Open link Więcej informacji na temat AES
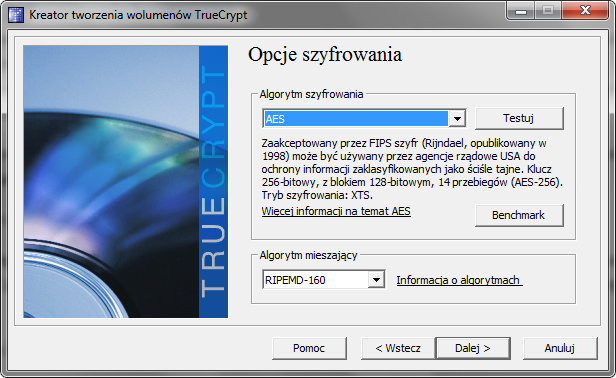616x378 pixels. click(336, 211)
